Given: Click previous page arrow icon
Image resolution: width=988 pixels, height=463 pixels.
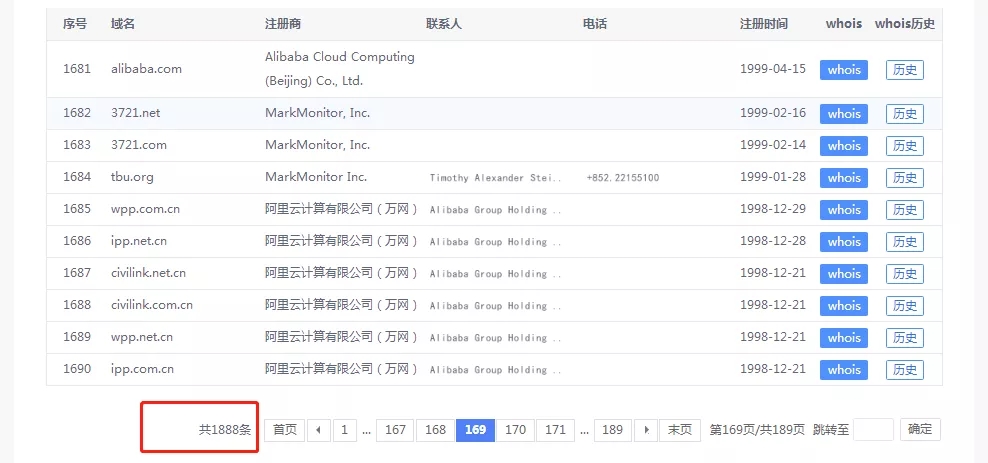Looking at the screenshot, I should click(x=319, y=430).
